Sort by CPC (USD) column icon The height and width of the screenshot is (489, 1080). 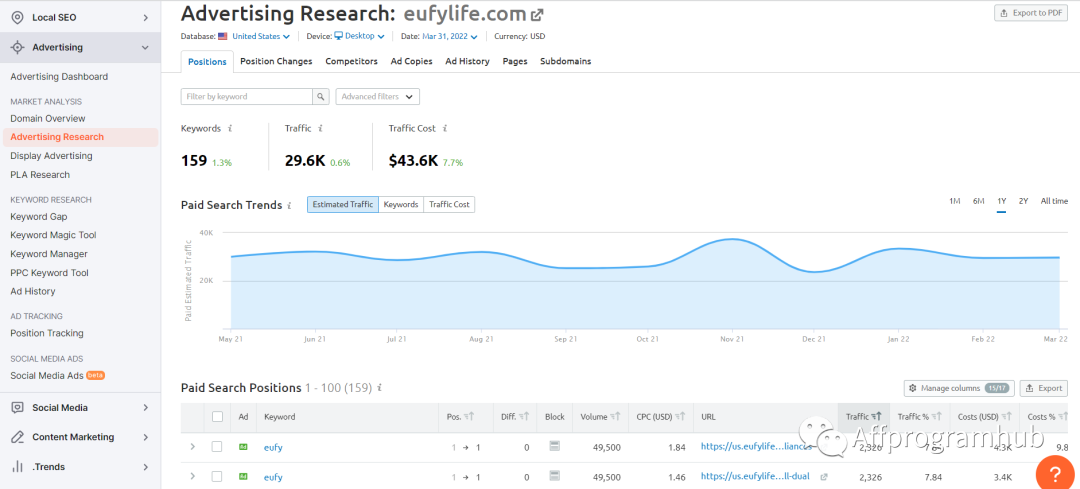click(681, 417)
